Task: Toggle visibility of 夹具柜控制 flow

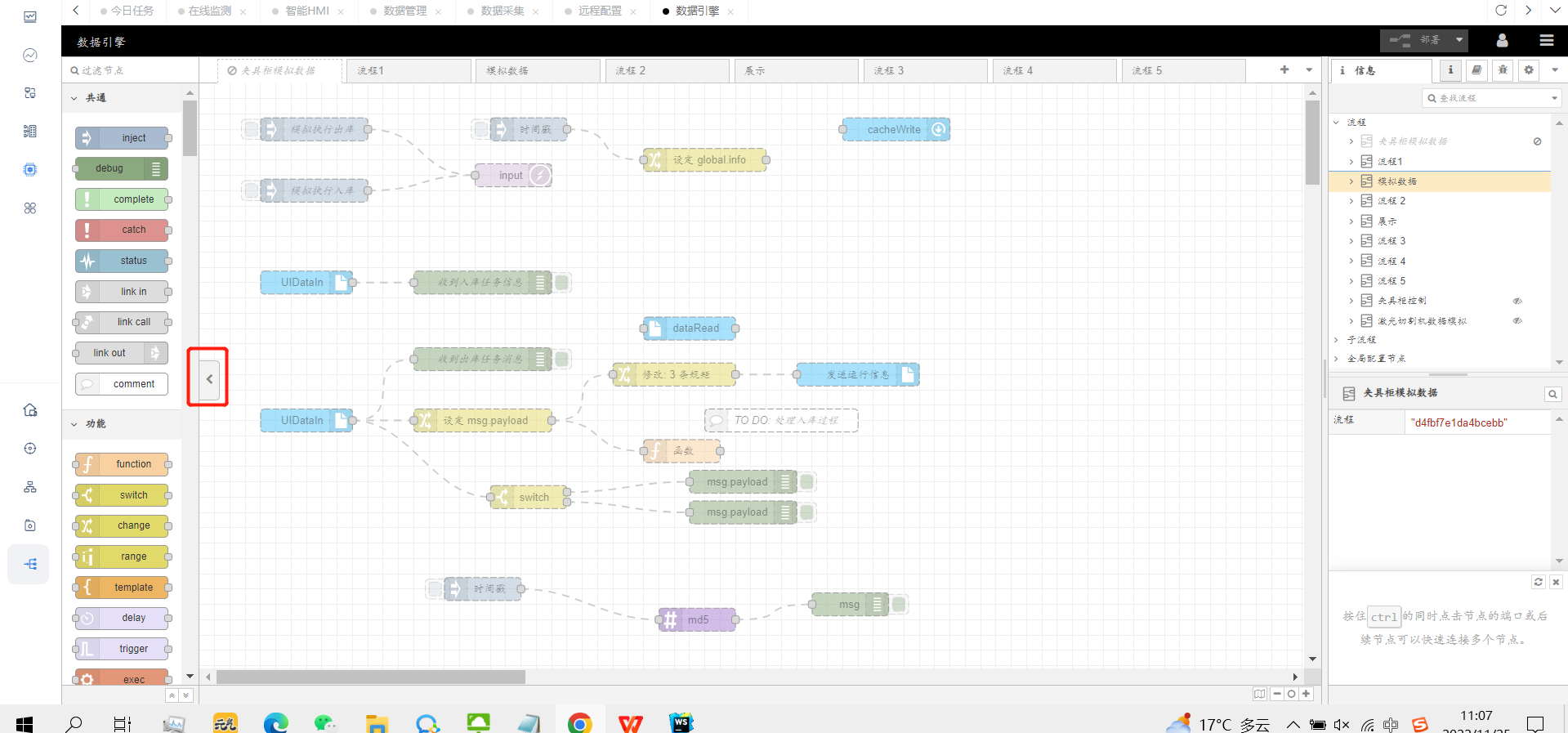Action: [1517, 301]
